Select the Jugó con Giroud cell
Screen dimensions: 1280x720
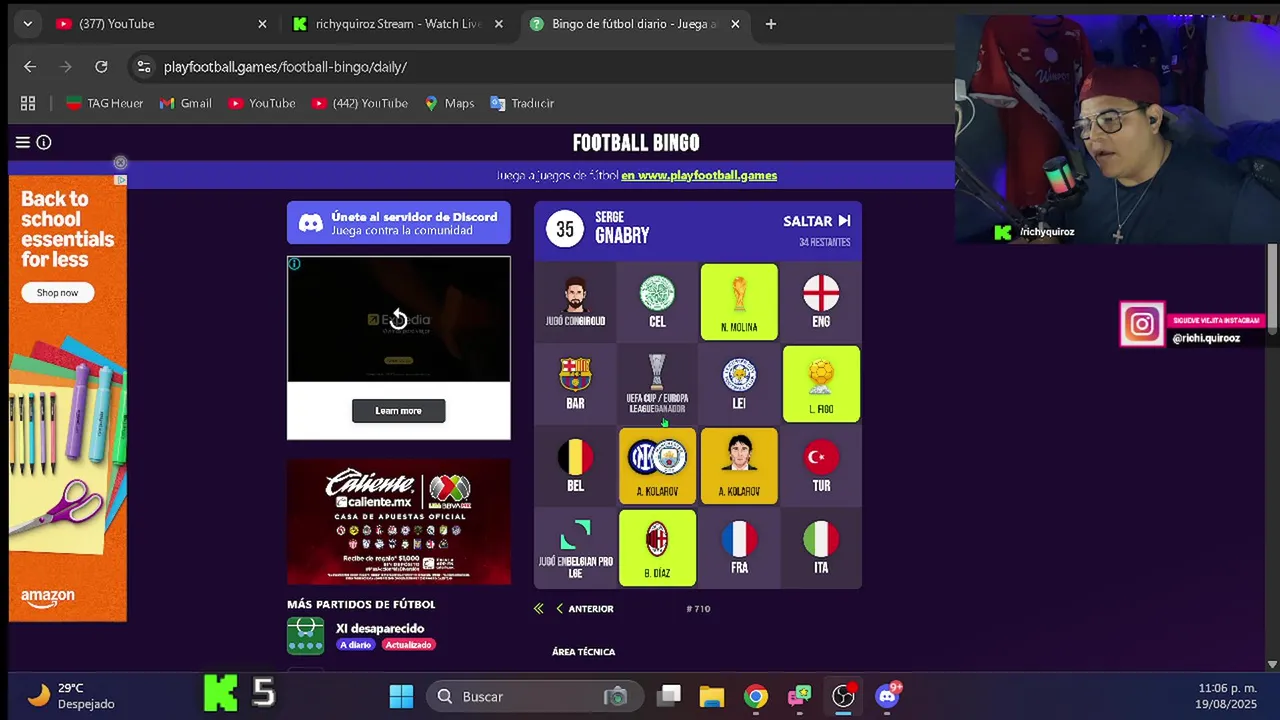pos(575,302)
